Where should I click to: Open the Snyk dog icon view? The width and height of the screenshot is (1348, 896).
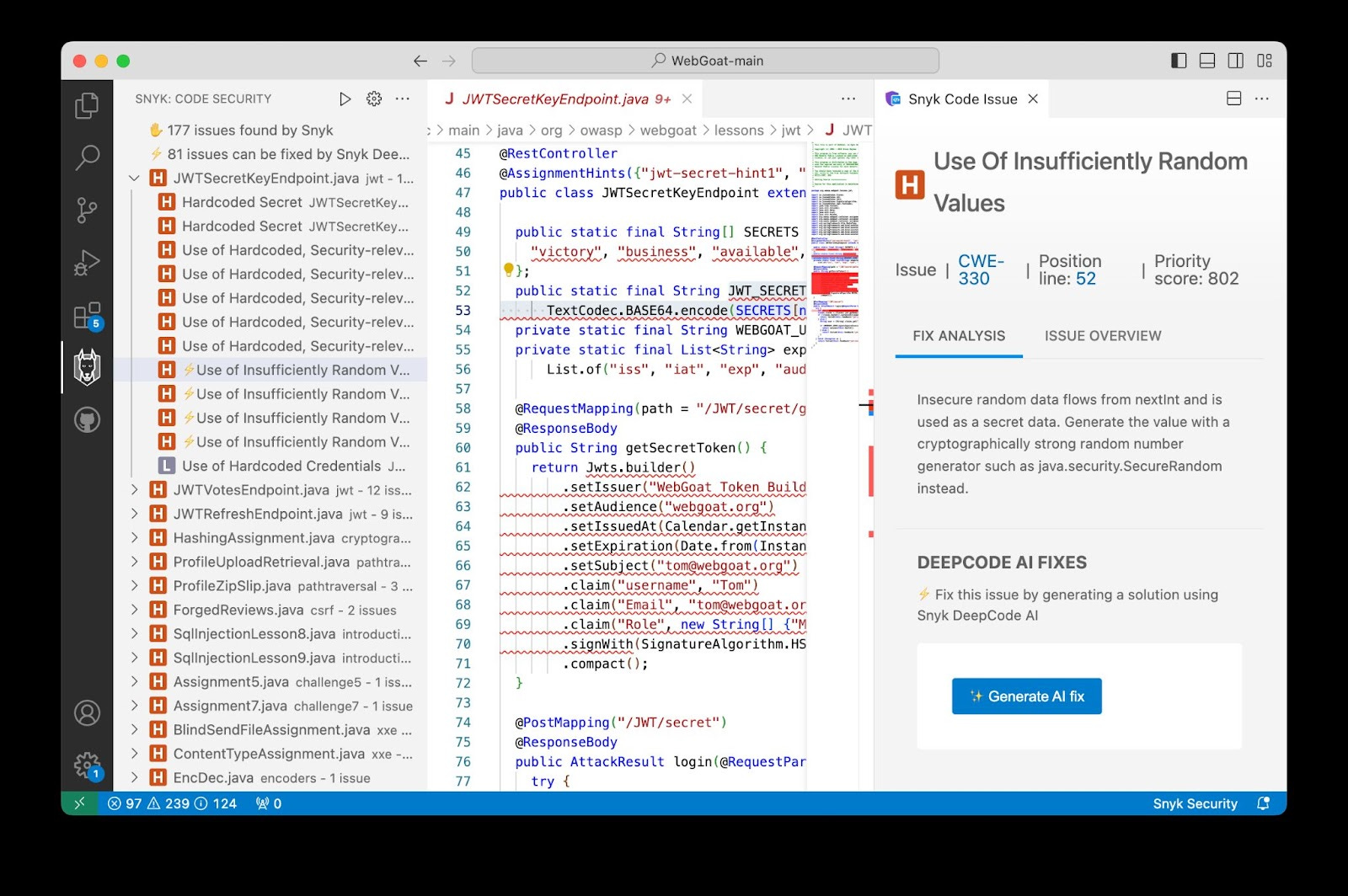pyautogui.click(x=87, y=367)
